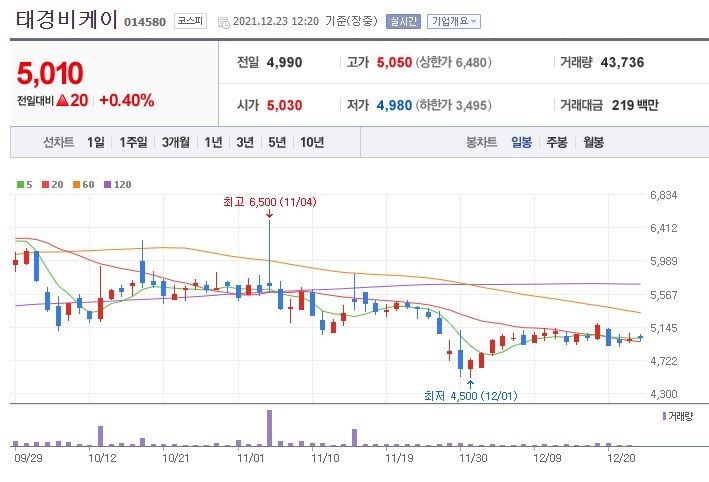Screen dimensions: 709x482
Task: Click the 거래량 value 43,736
Action: (622, 62)
